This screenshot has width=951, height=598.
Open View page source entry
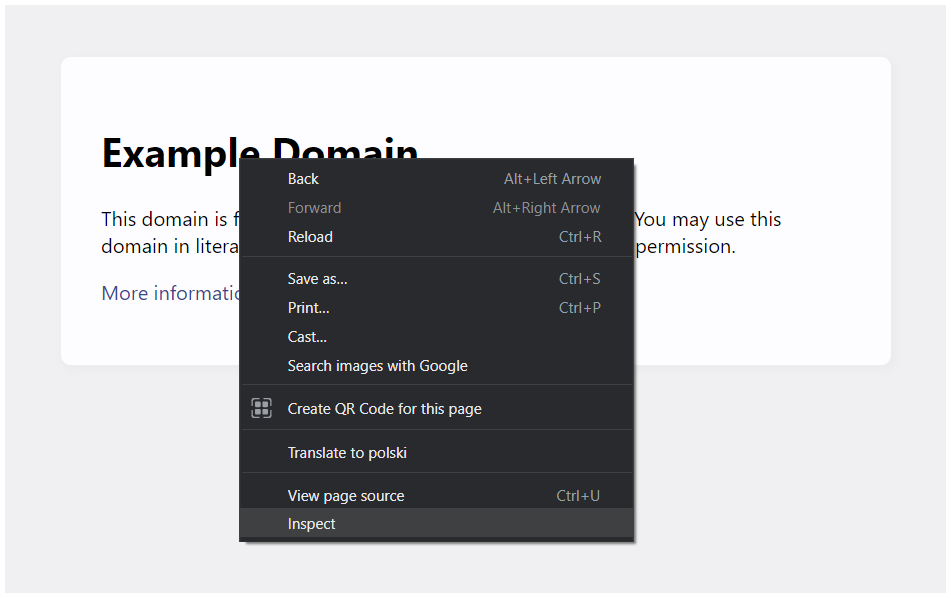(436, 496)
